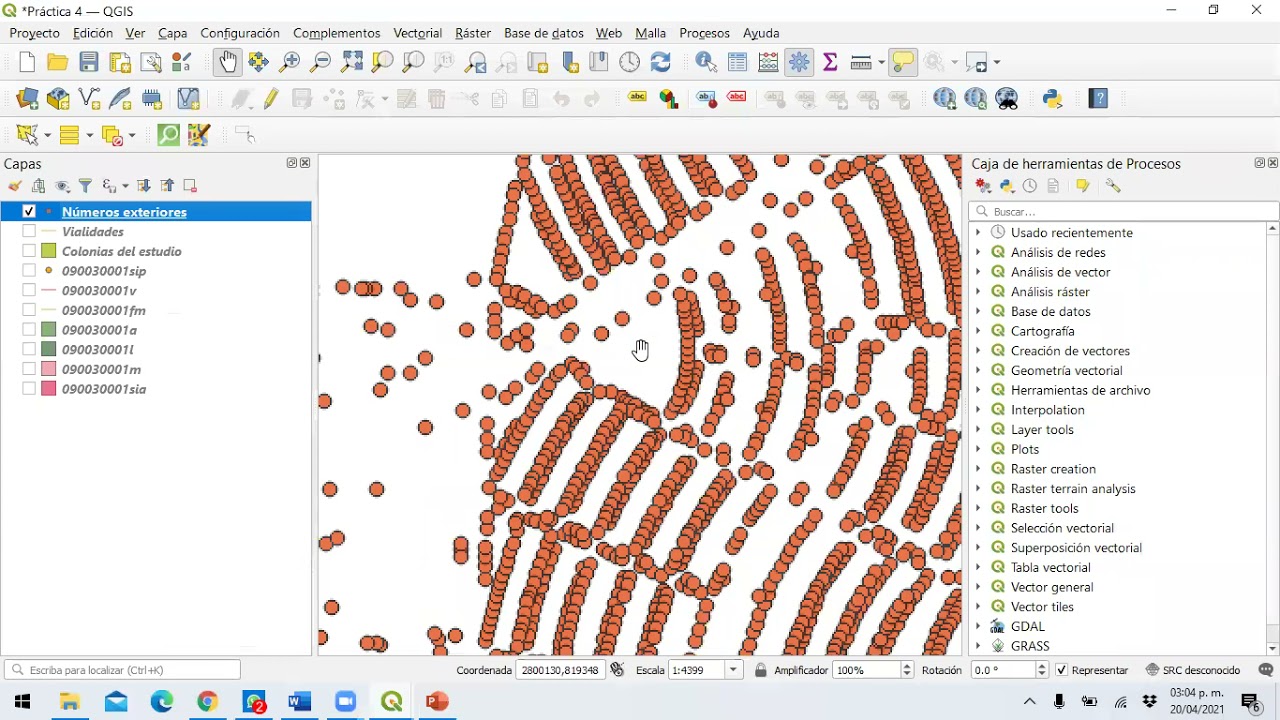
Task: Open the Python console icon
Action: coord(1052,98)
